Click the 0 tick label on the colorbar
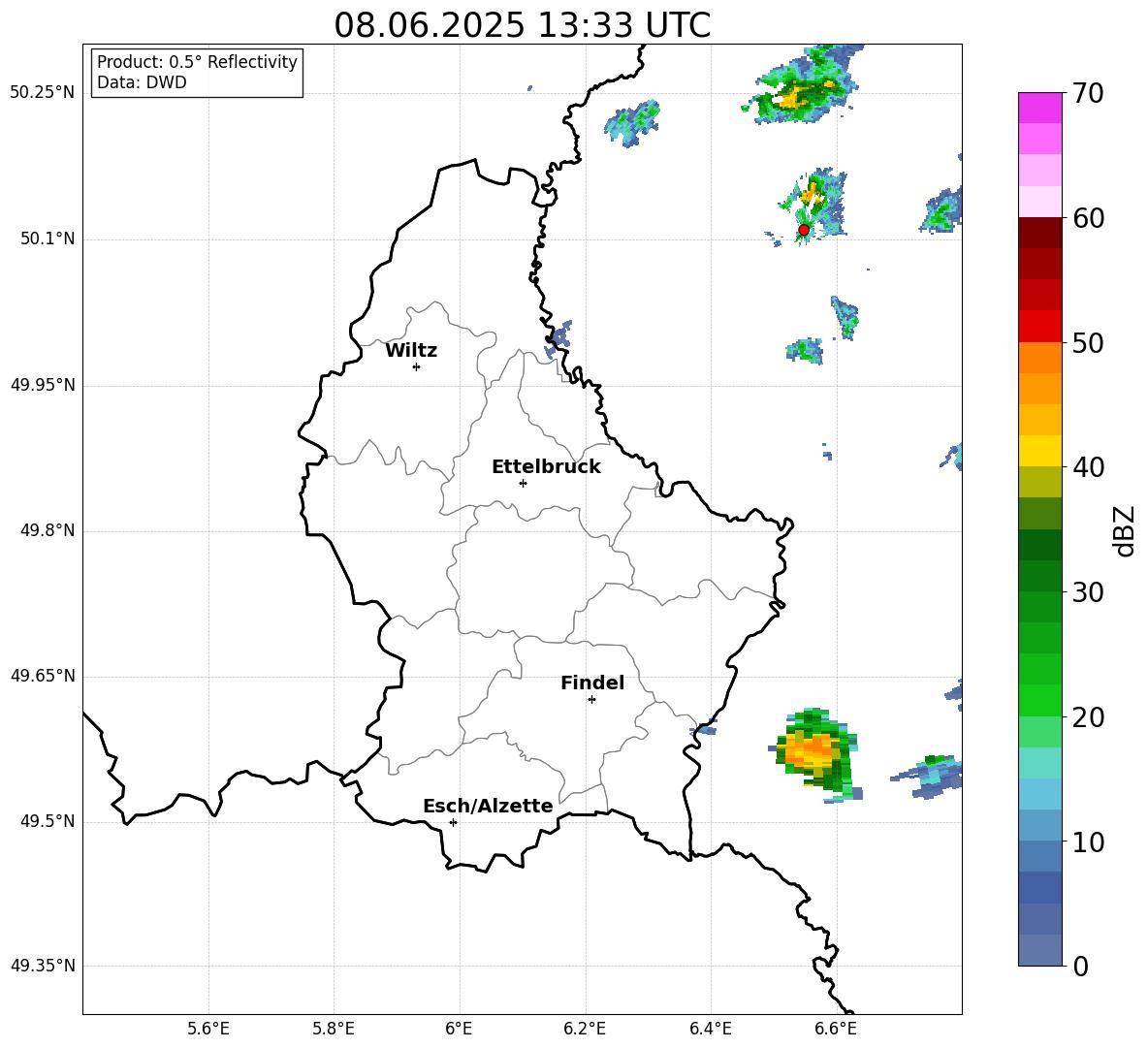The image size is (1148, 1048). coord(1080,966)
